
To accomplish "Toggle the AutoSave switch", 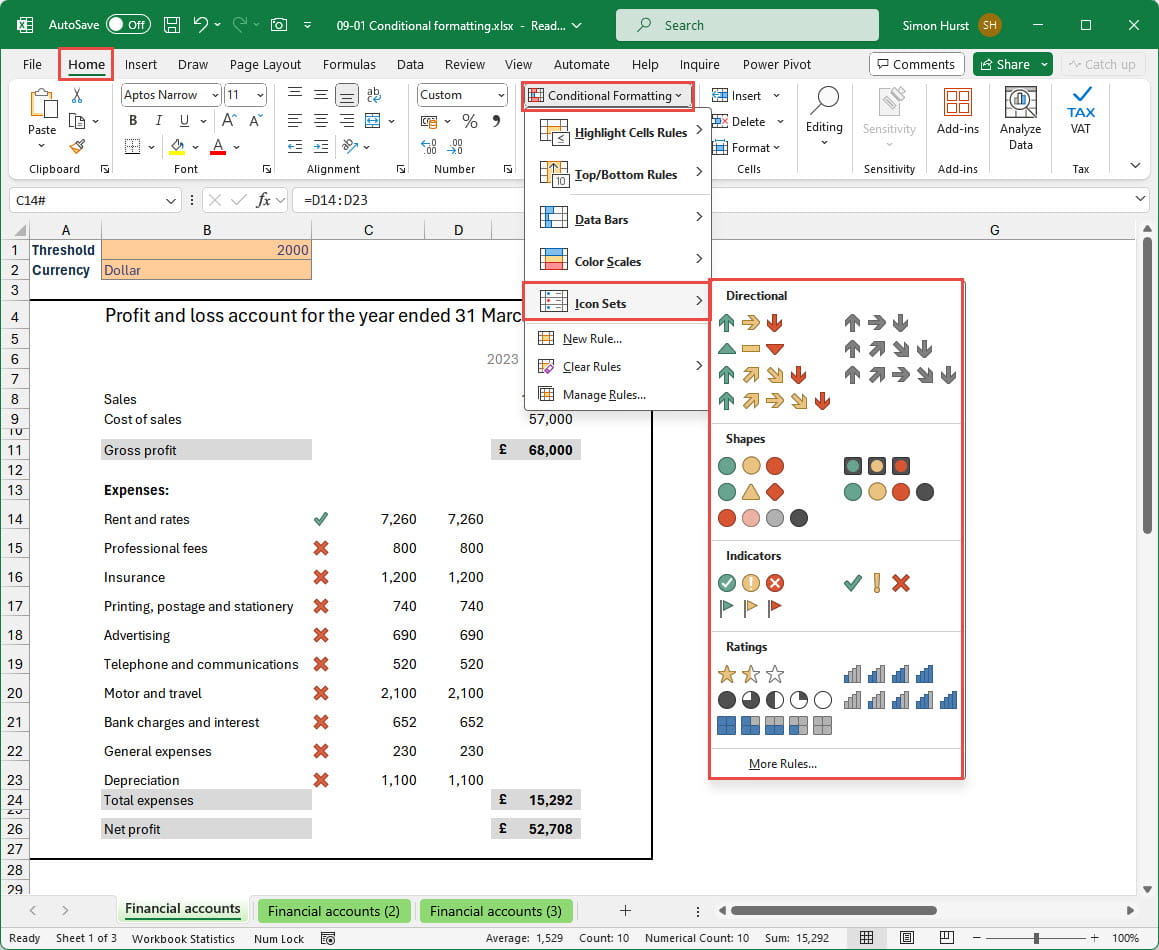I will point(128,24).
